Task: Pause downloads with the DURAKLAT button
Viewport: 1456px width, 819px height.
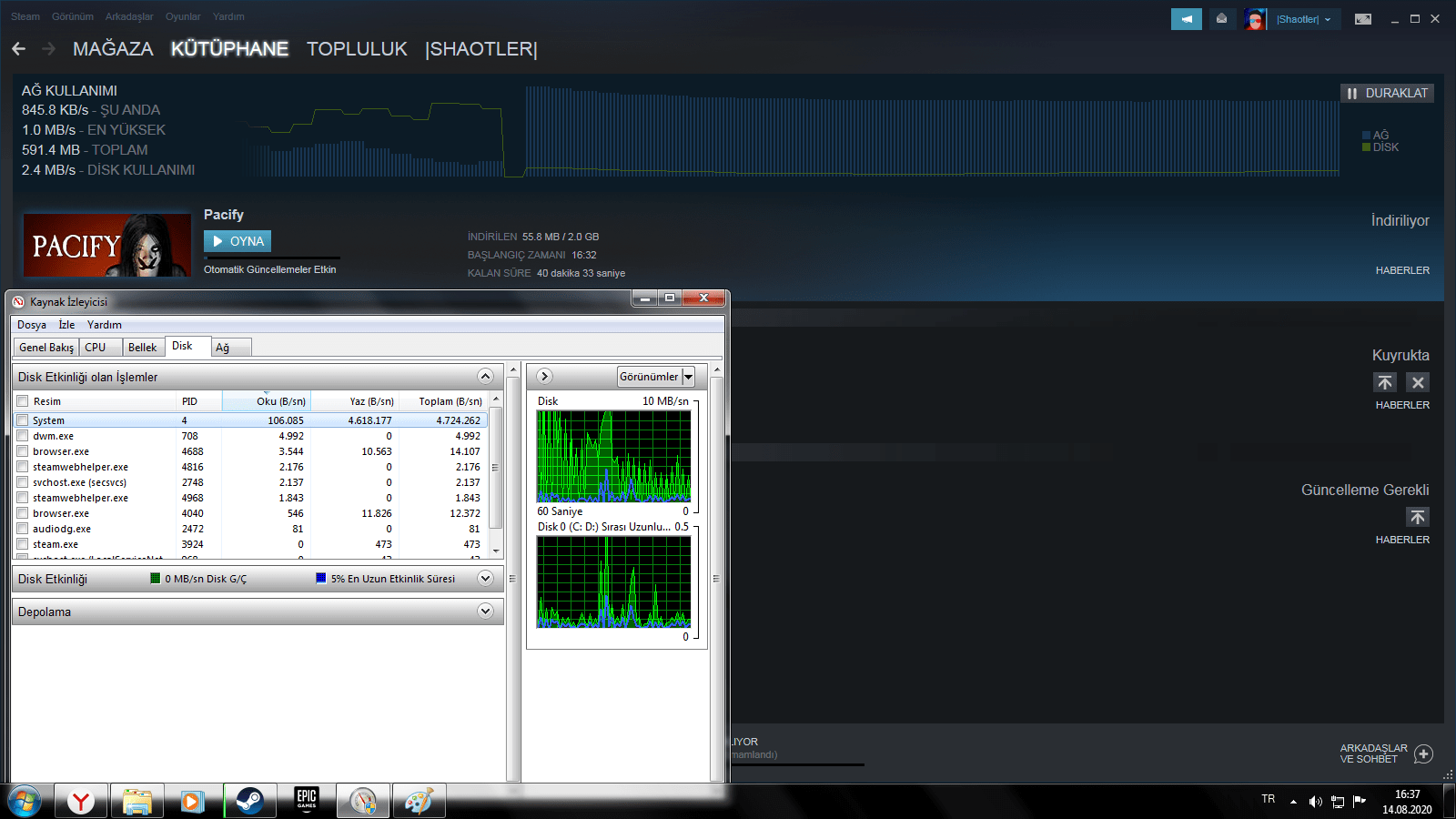Action: point(1388,93)
